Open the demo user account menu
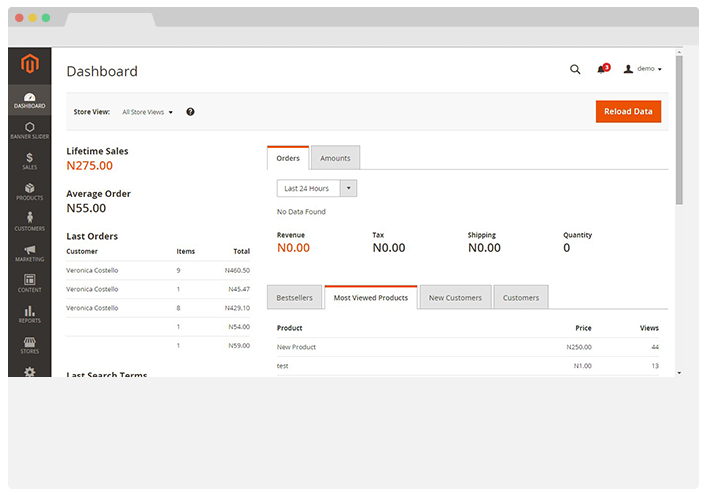 click(643, 69)
